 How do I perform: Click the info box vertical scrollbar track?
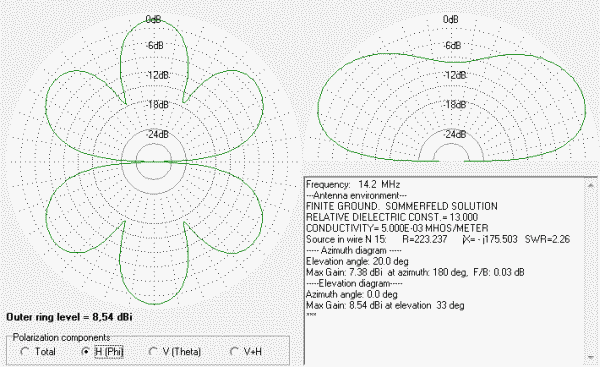[x=591, y=271]
